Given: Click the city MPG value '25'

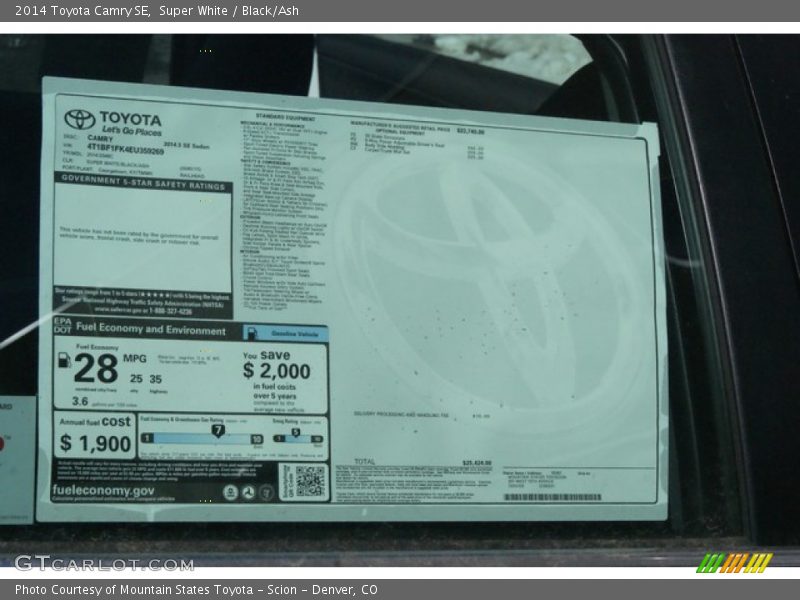Looking at the screenshot, I should pyautogui.click(x=136, y=379).
